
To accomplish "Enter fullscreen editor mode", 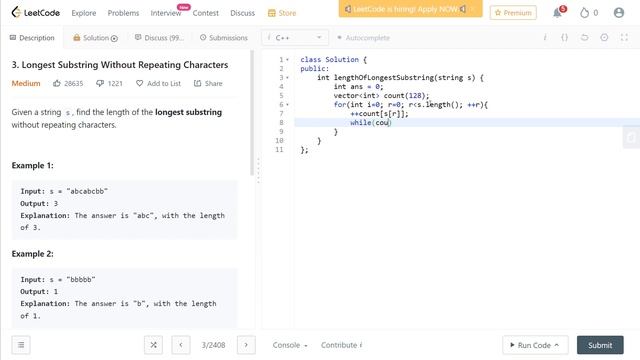I will (x=624, y=38).
